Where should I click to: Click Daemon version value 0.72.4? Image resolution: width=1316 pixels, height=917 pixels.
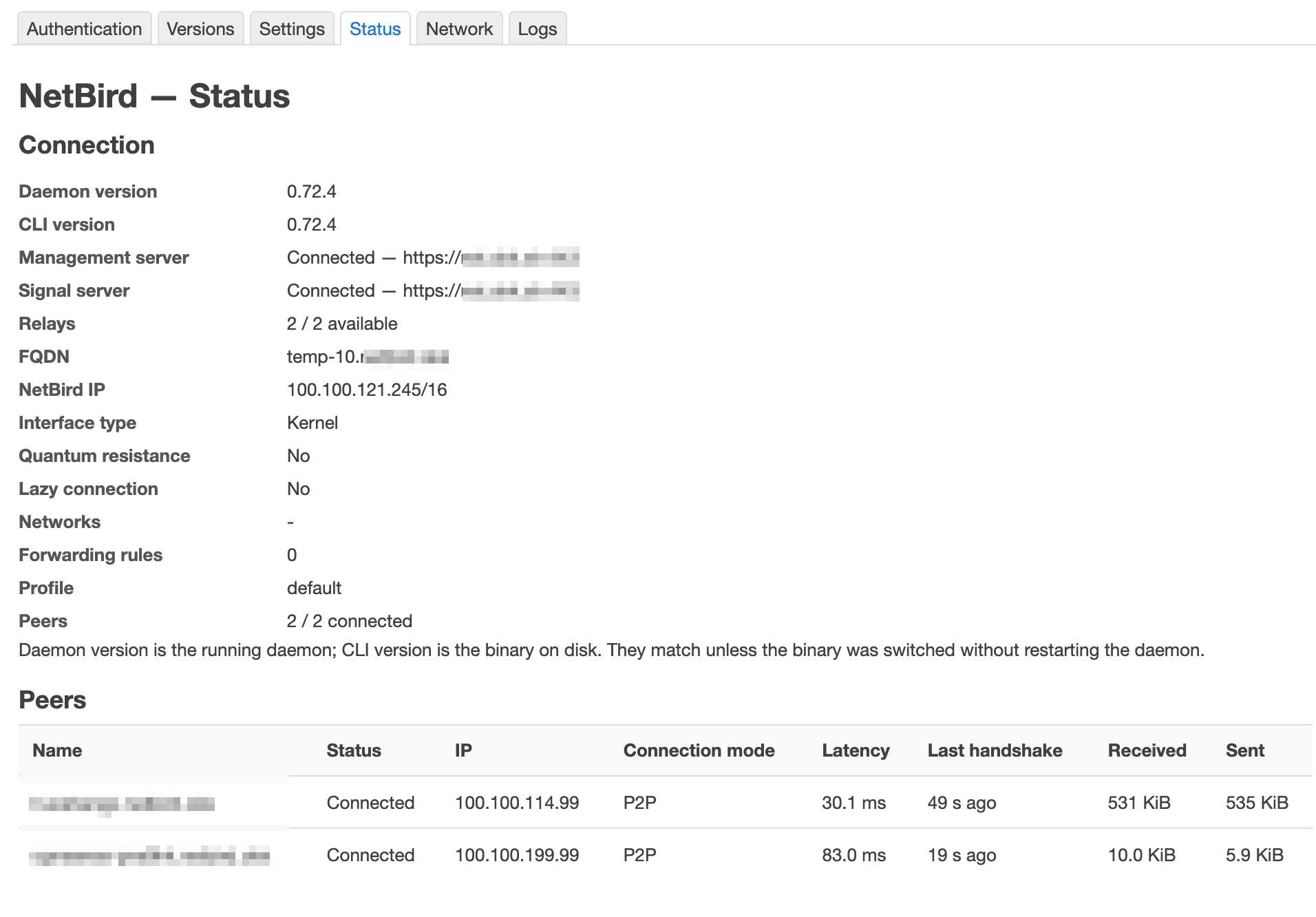click(x=311, y=191)
